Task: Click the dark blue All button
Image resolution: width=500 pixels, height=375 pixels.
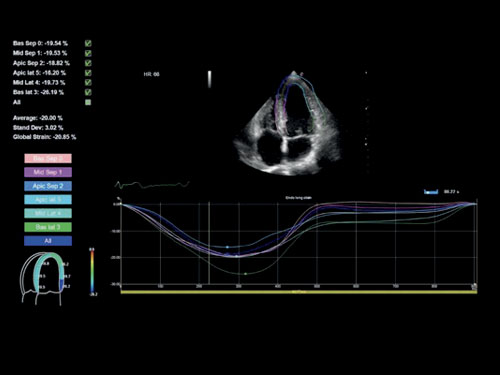Action: coord(48,241)
